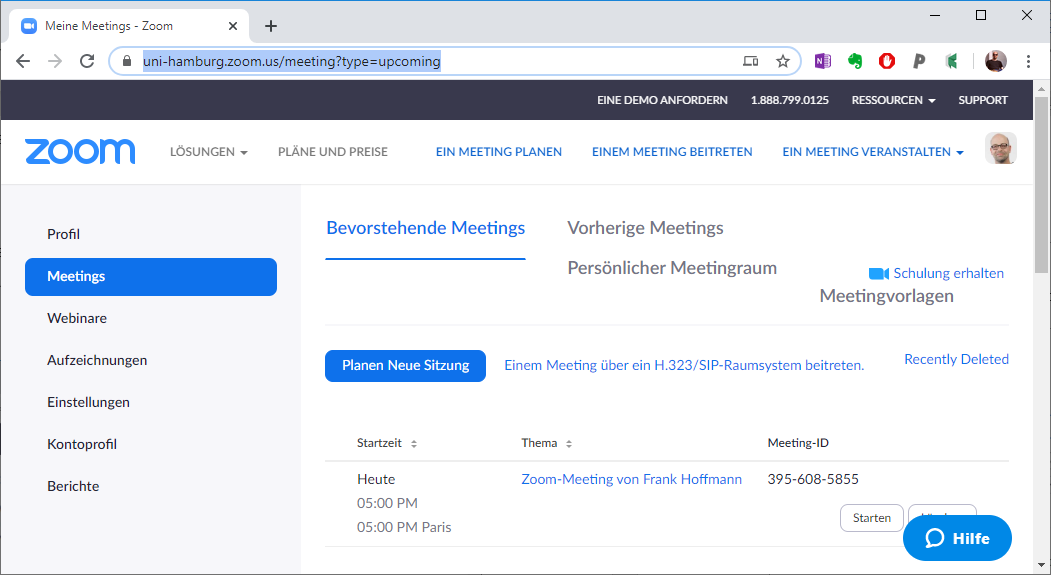Open H.323/SIP-Raumsystem beitreten link

click(684, 366)
